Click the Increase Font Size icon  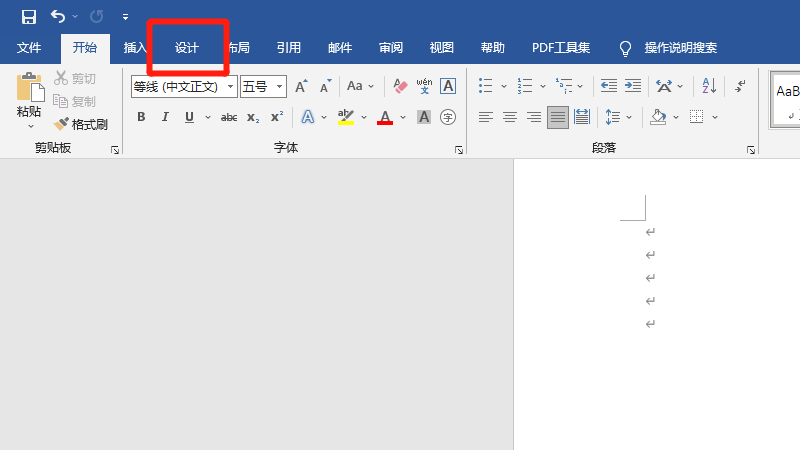pos(301,87)
